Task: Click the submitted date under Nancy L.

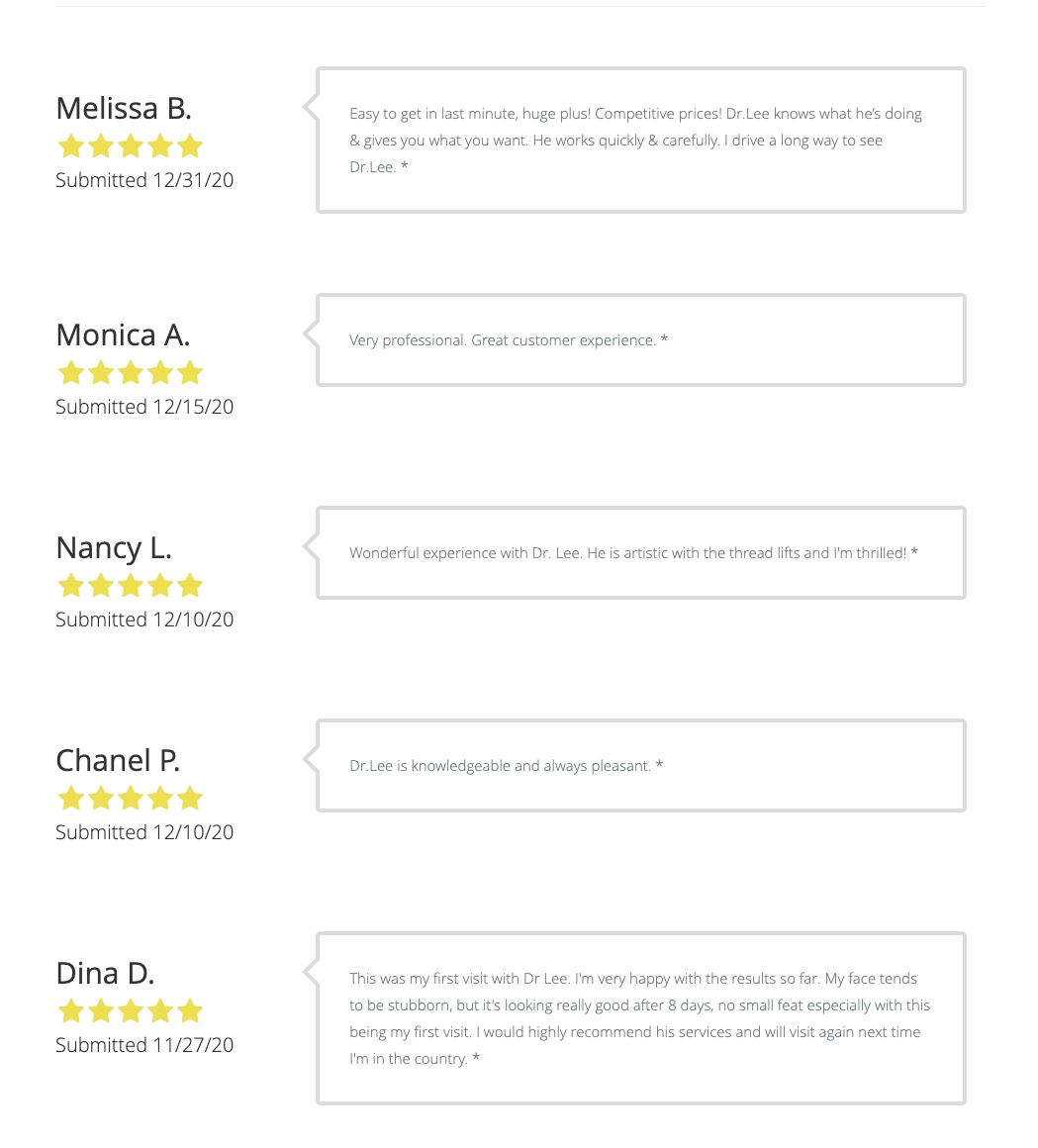Action: [144, 620]
